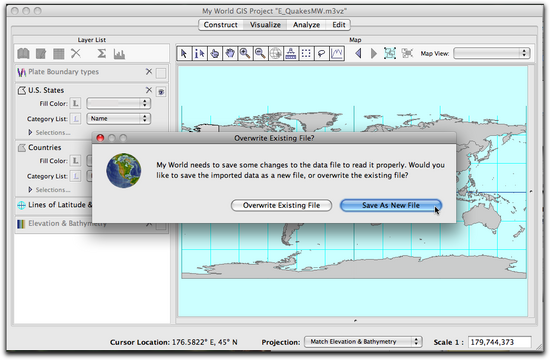The image size is (550, 360).
Task: Remove the Plate Boundary types layer
Action: tap(149, 72)
